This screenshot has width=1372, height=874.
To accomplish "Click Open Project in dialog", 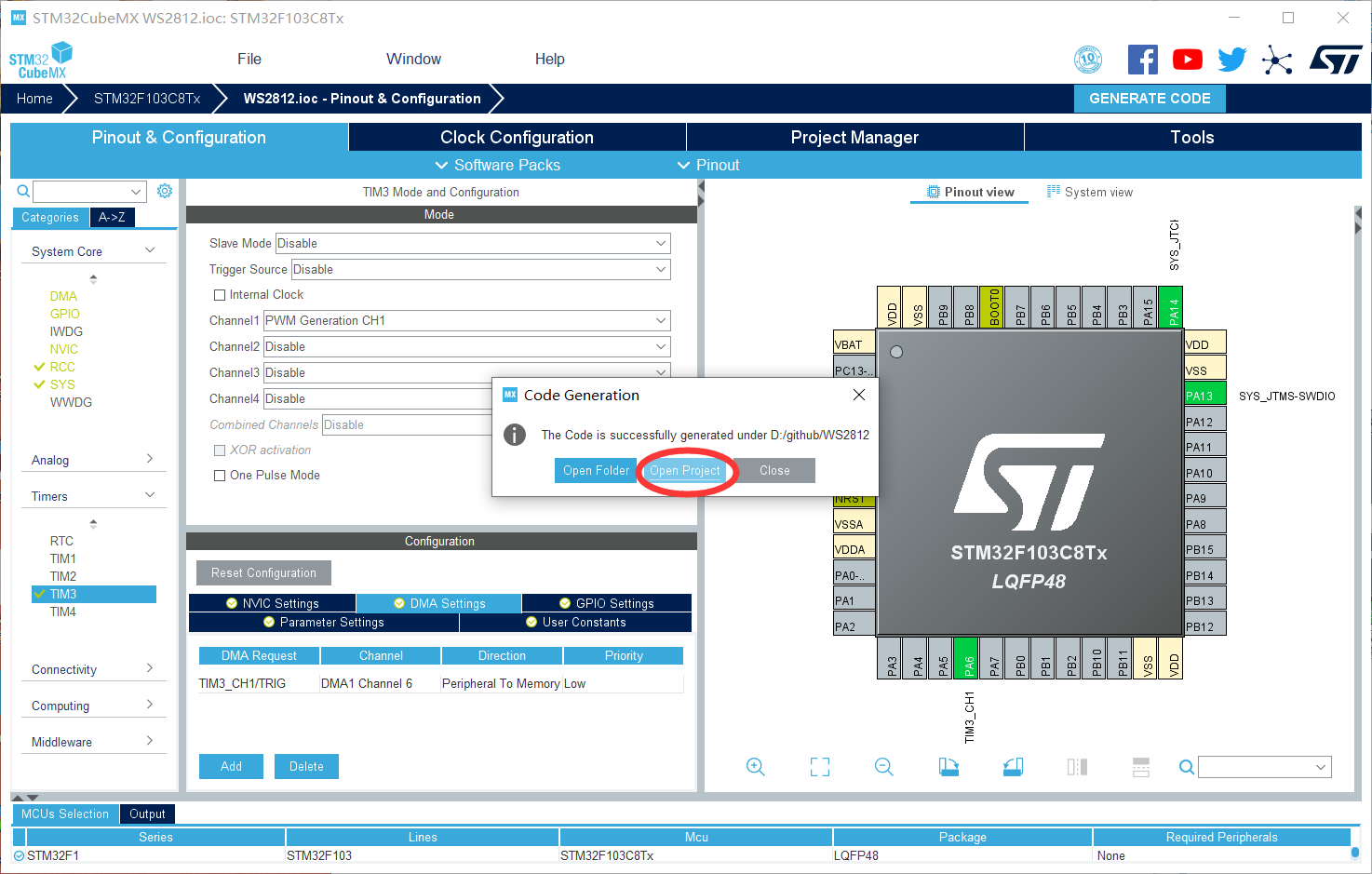I will click(x=685, y=470).
